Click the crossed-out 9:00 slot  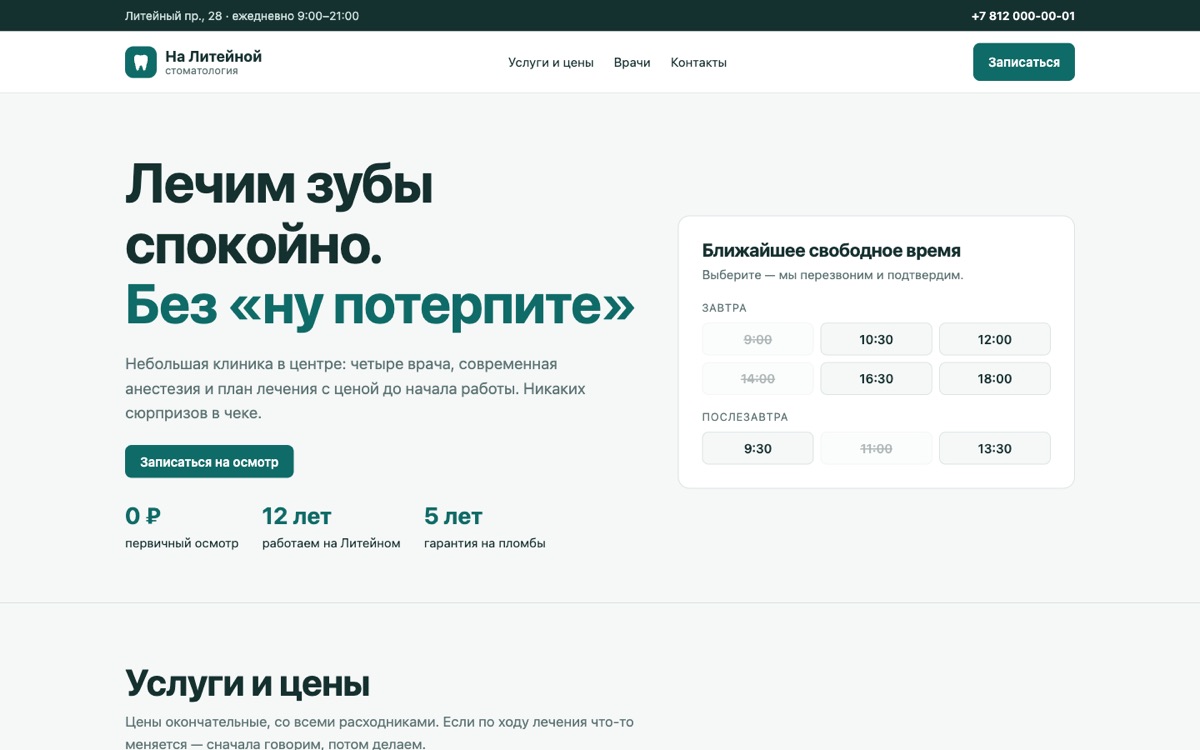758,339
